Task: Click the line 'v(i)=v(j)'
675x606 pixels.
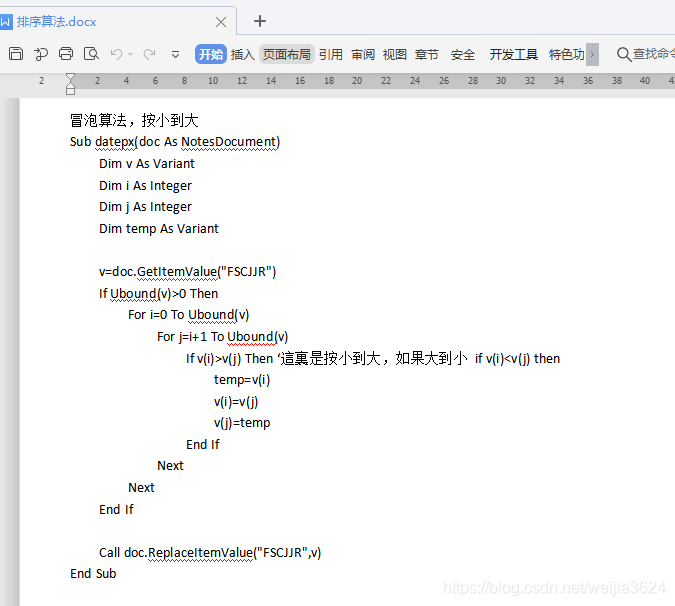Action: pyautogui.click(x=236, y=402)
